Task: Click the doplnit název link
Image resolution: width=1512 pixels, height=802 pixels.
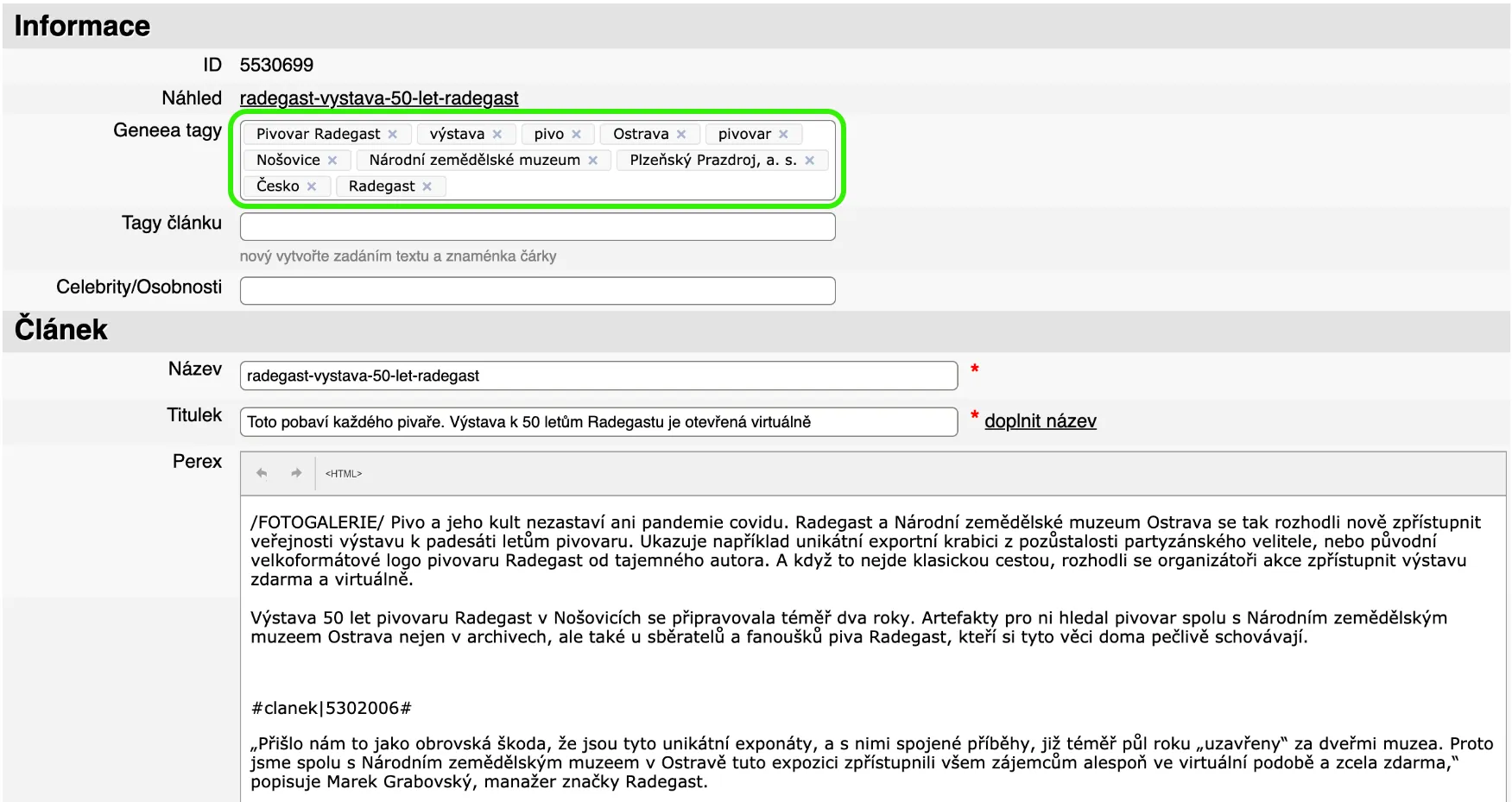Action: click(x=1040, y=421)
